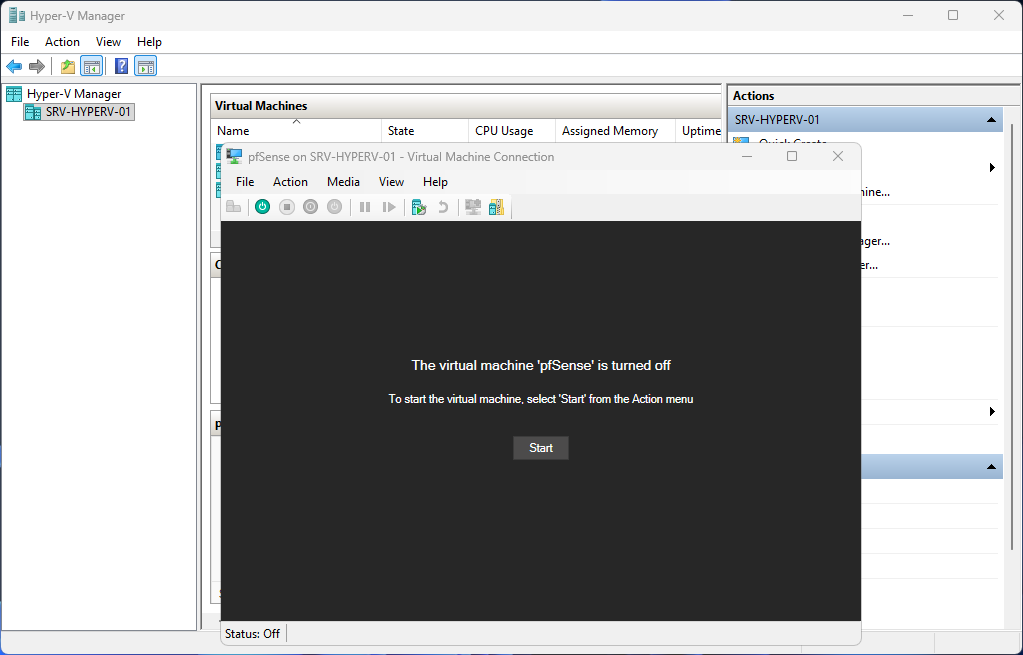Click the Pause icon in VM toolbar
1023x655 pixels.
(x=365, y=207)
